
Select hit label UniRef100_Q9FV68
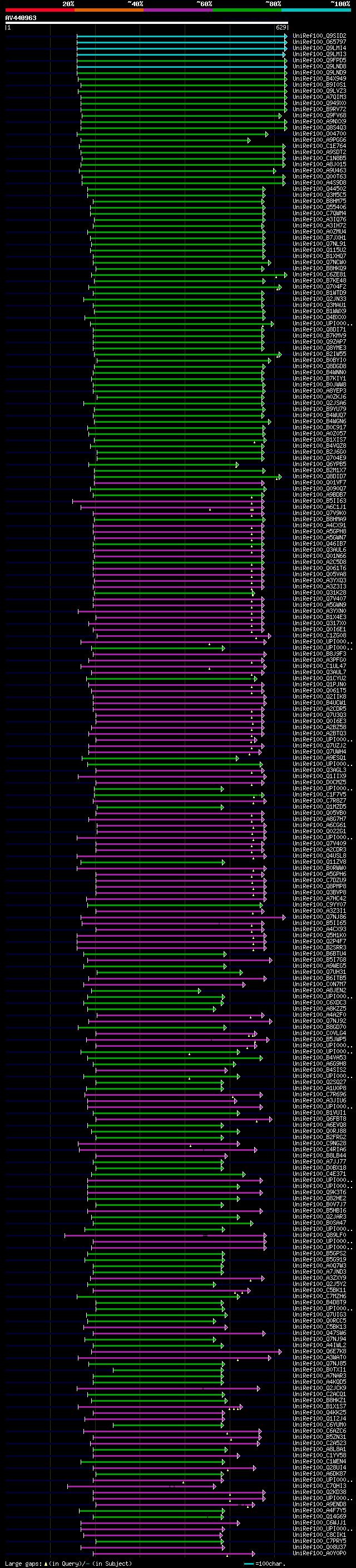click(319, 115)
